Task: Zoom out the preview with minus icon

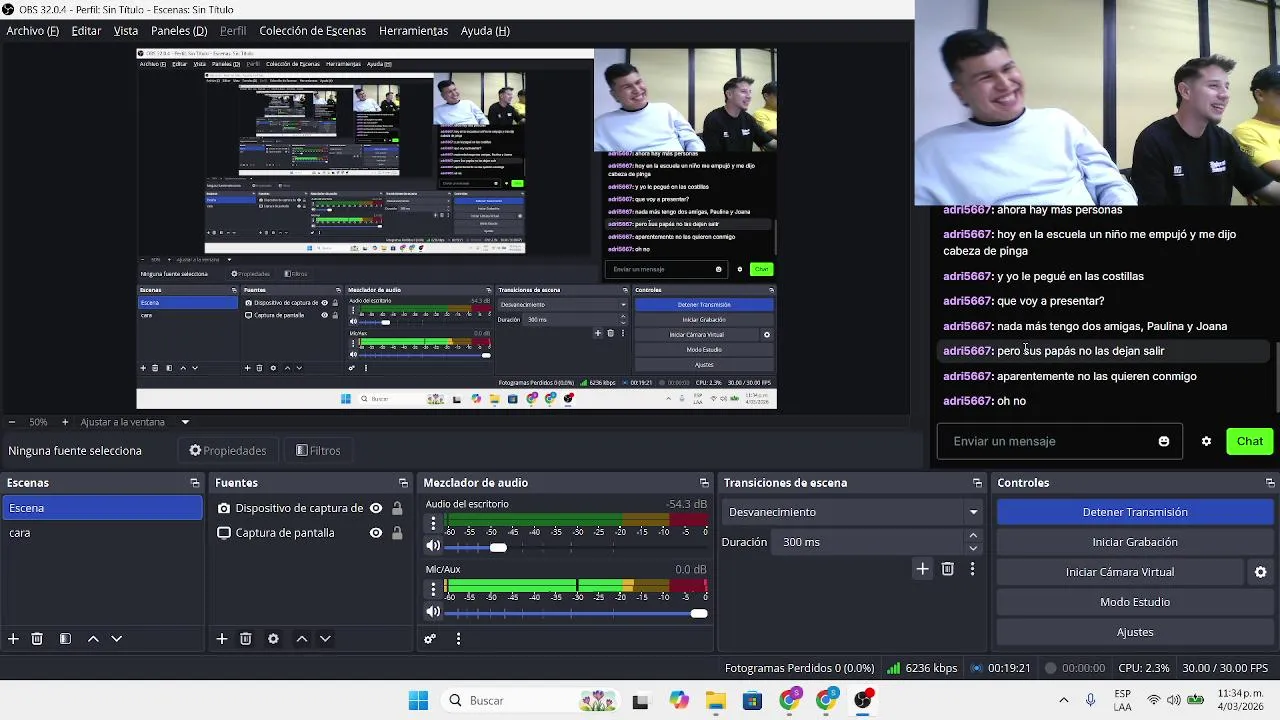Action: (x=11, y=422)
